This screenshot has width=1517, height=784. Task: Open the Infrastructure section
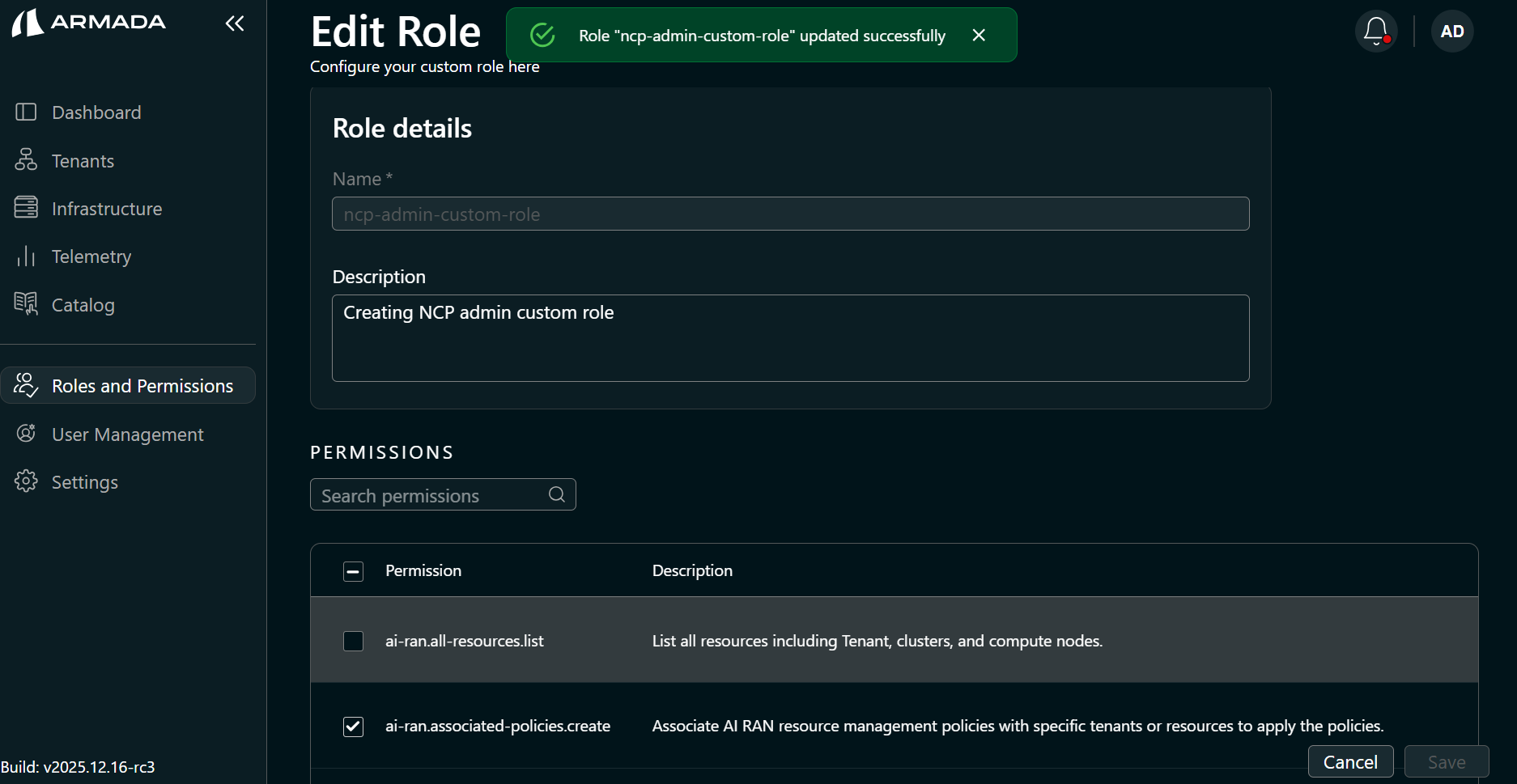point(106,208)
